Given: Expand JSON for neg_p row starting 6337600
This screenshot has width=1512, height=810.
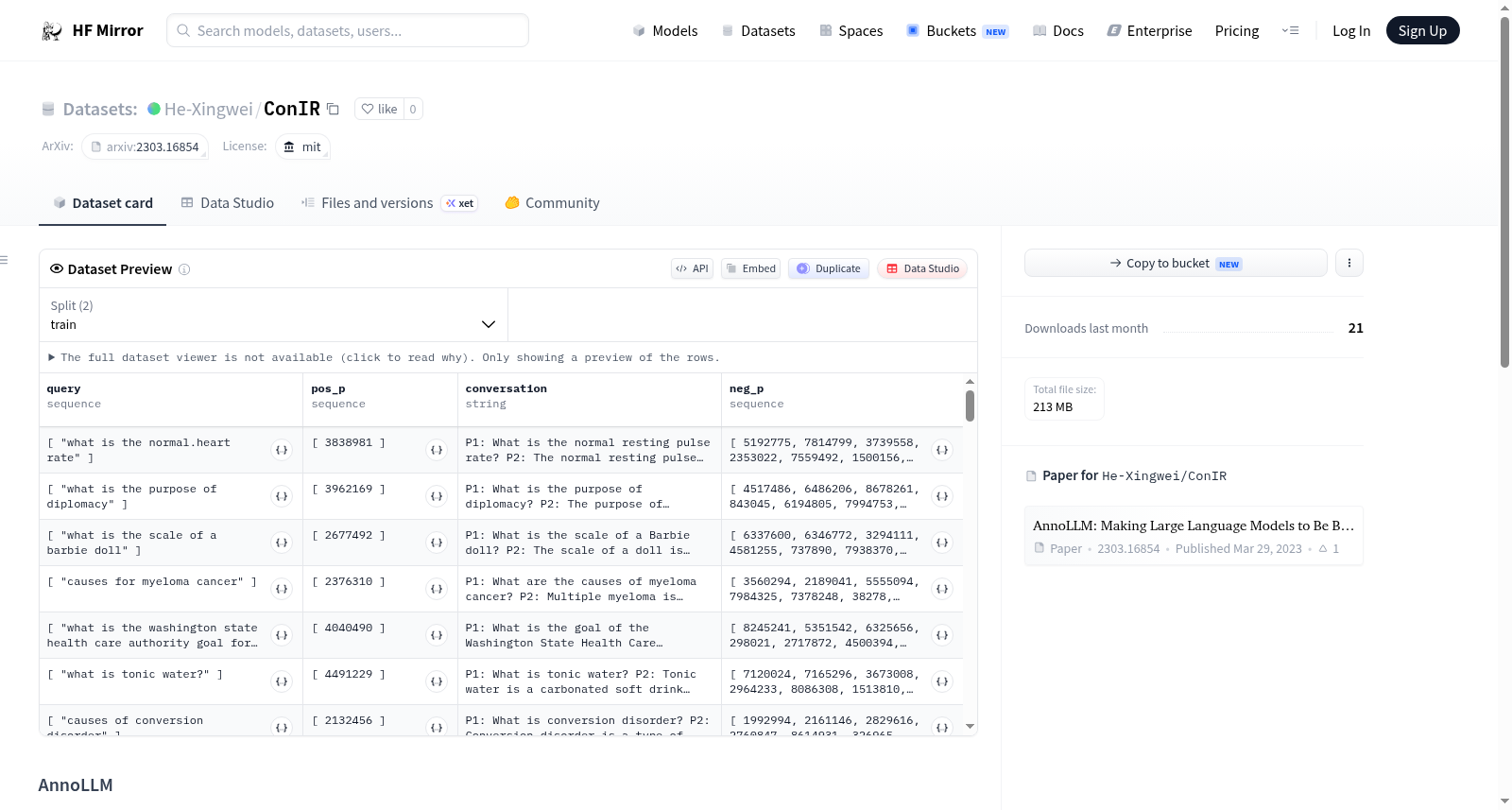Looking at the screenshot, I should pyautogui.click(x=942, y=543).
